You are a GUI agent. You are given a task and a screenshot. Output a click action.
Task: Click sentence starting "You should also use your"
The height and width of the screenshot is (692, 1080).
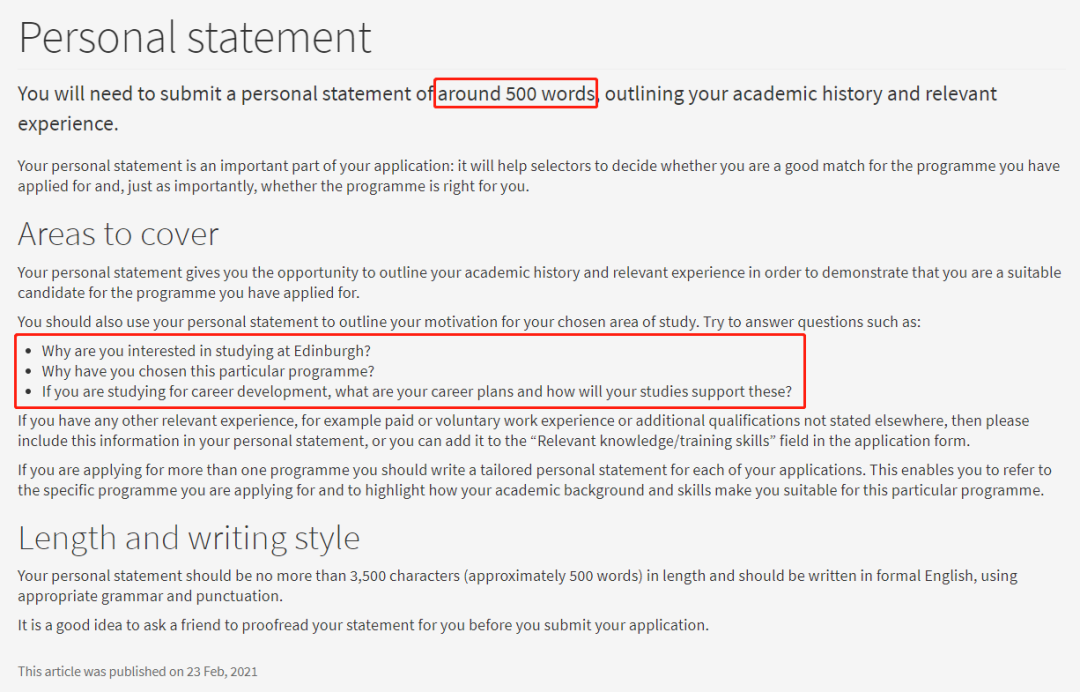468,322
